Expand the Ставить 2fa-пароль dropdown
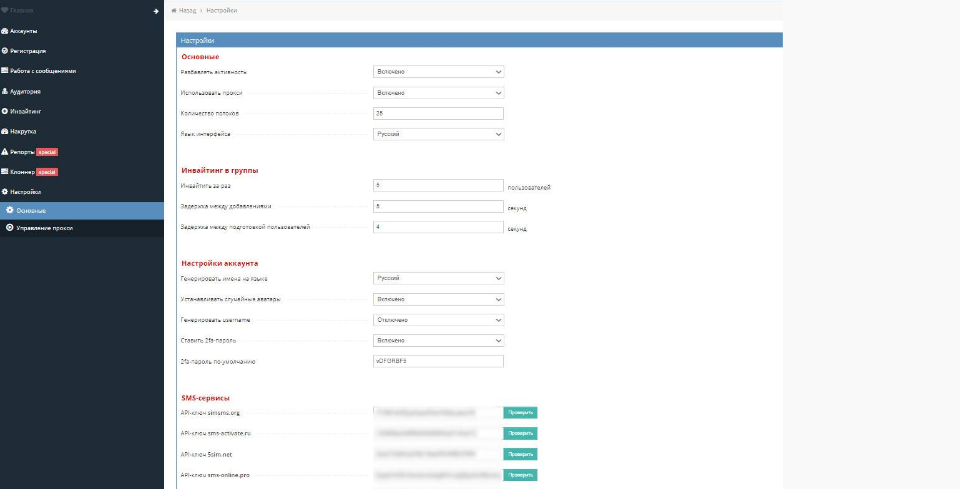Viewport: 960px width, 489px height. (437, 340)
